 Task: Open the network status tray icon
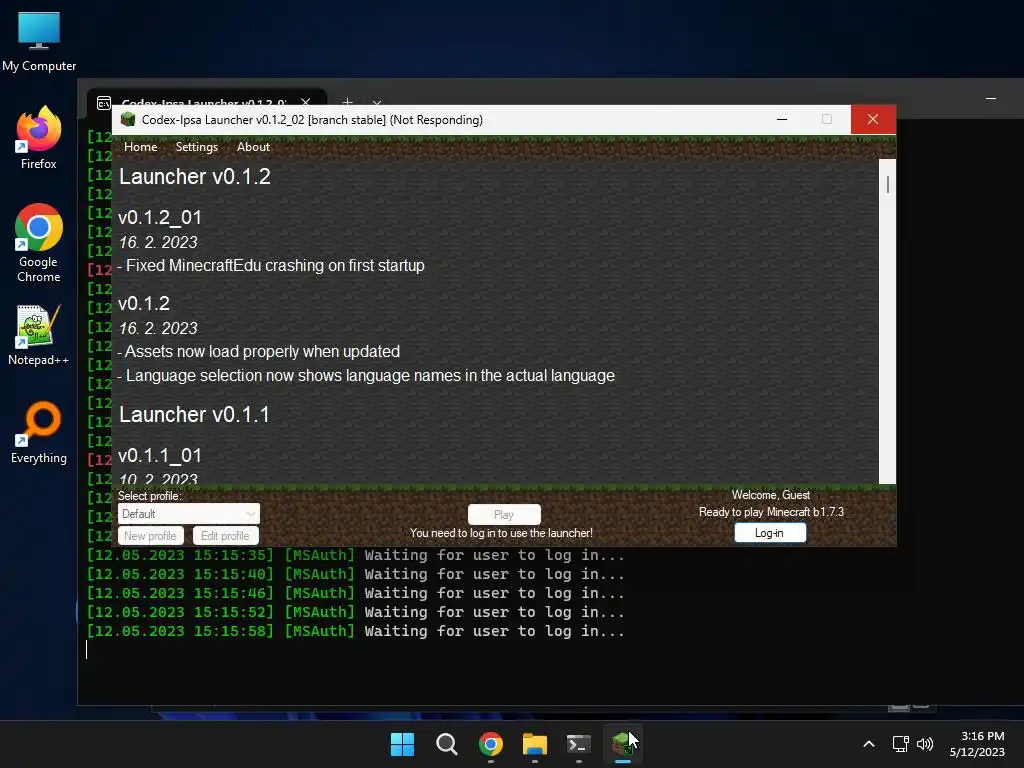pos(901,744)
